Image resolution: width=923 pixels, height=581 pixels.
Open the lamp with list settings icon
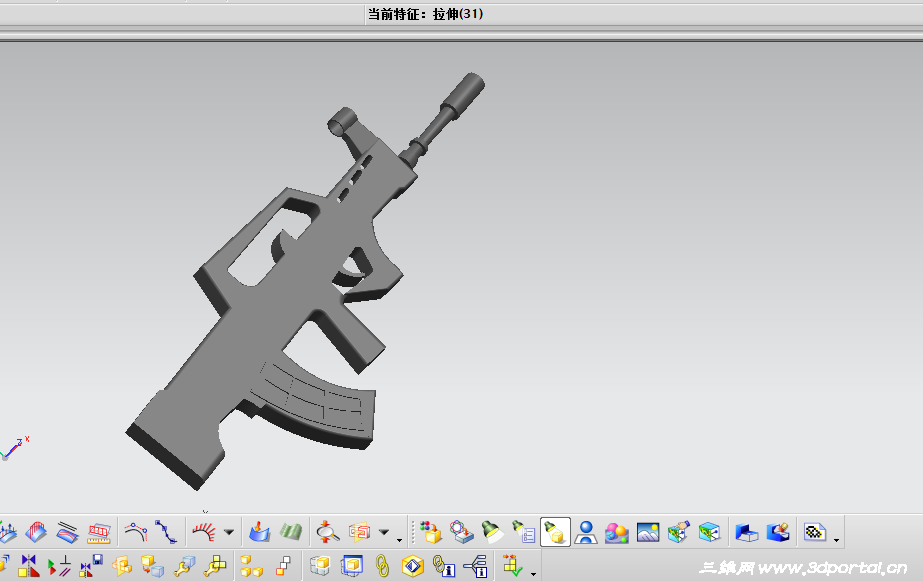click(523, 532)
